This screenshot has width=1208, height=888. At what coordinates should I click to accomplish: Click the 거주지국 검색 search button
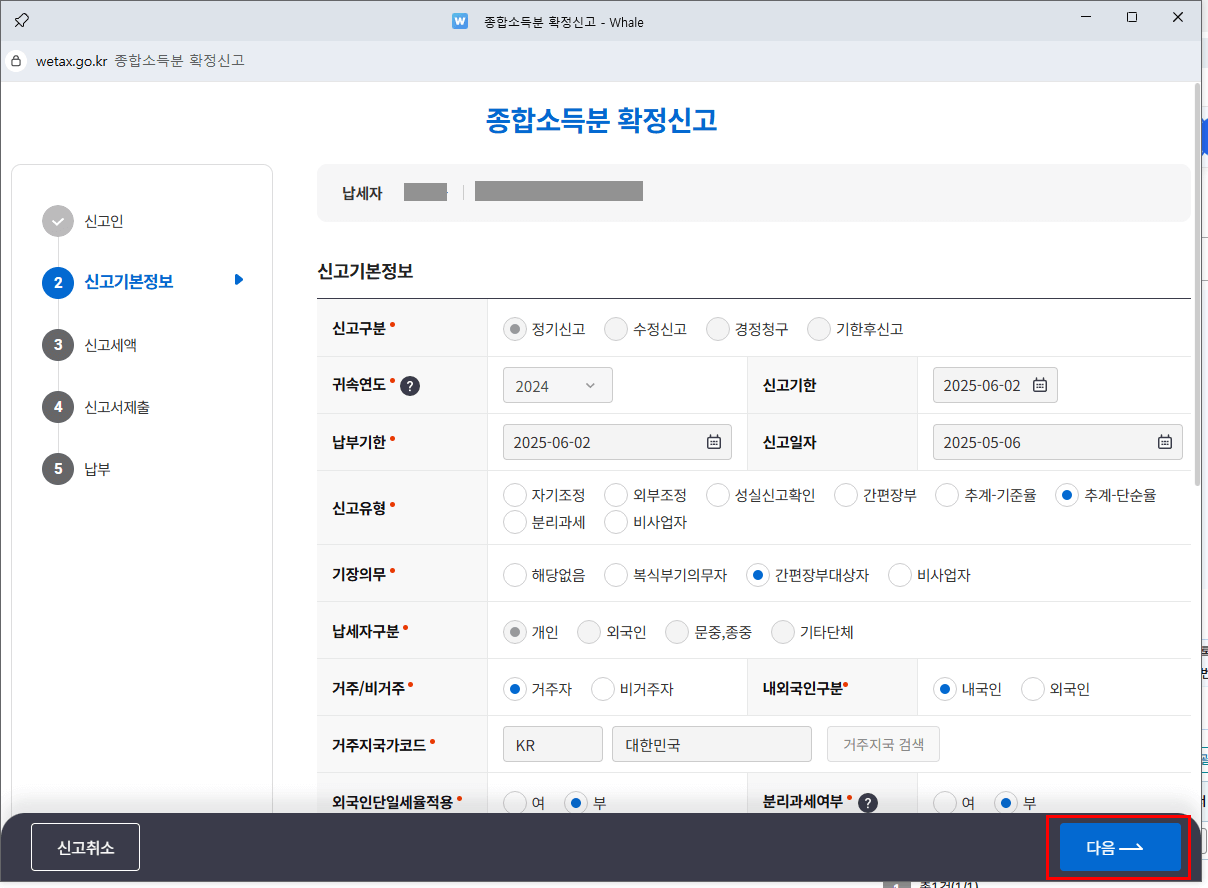click(x=883, y=744)
